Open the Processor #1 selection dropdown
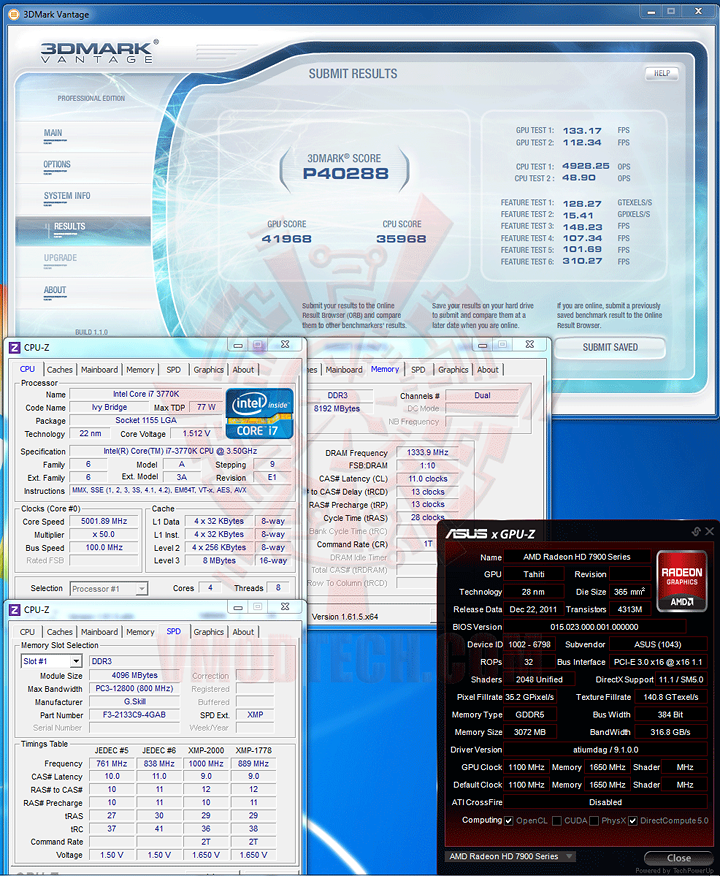Image resolution: width=720 pixels, height=876 pixels. (x=109, y=589)
